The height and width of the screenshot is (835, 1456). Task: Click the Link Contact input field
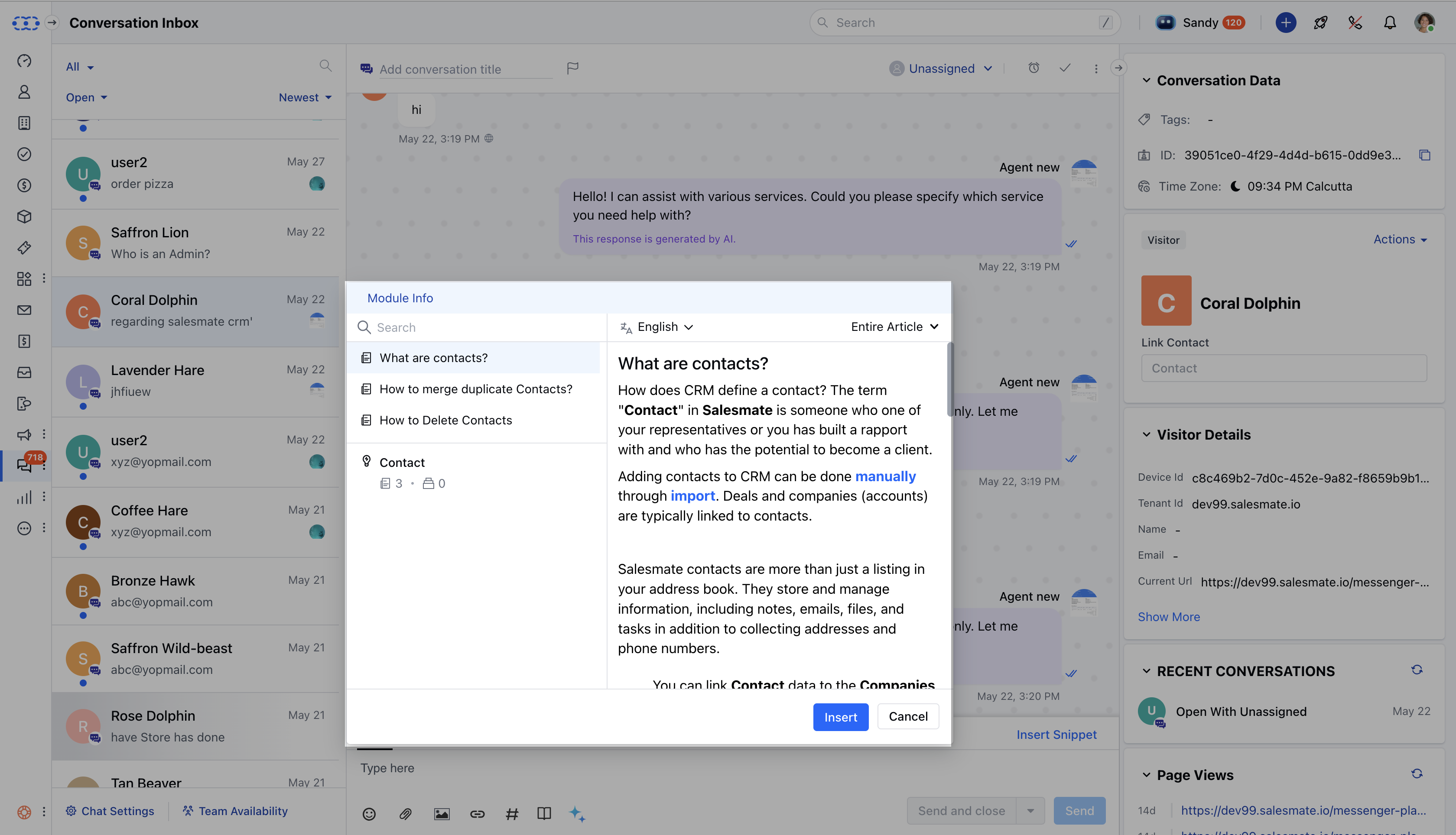pyautogui.click(x=1284, y=369)
